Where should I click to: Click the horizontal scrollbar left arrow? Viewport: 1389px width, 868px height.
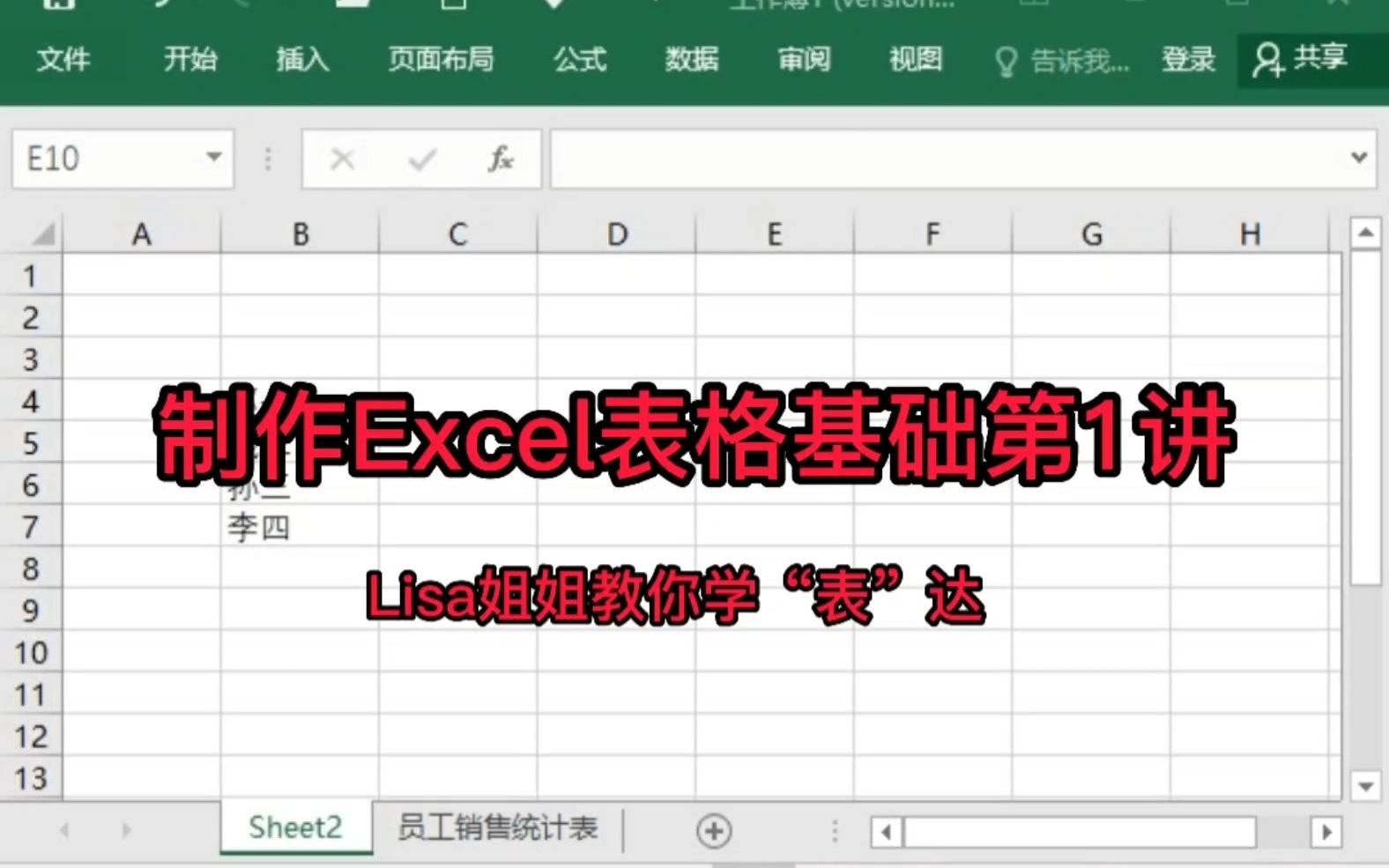[887, 831]
